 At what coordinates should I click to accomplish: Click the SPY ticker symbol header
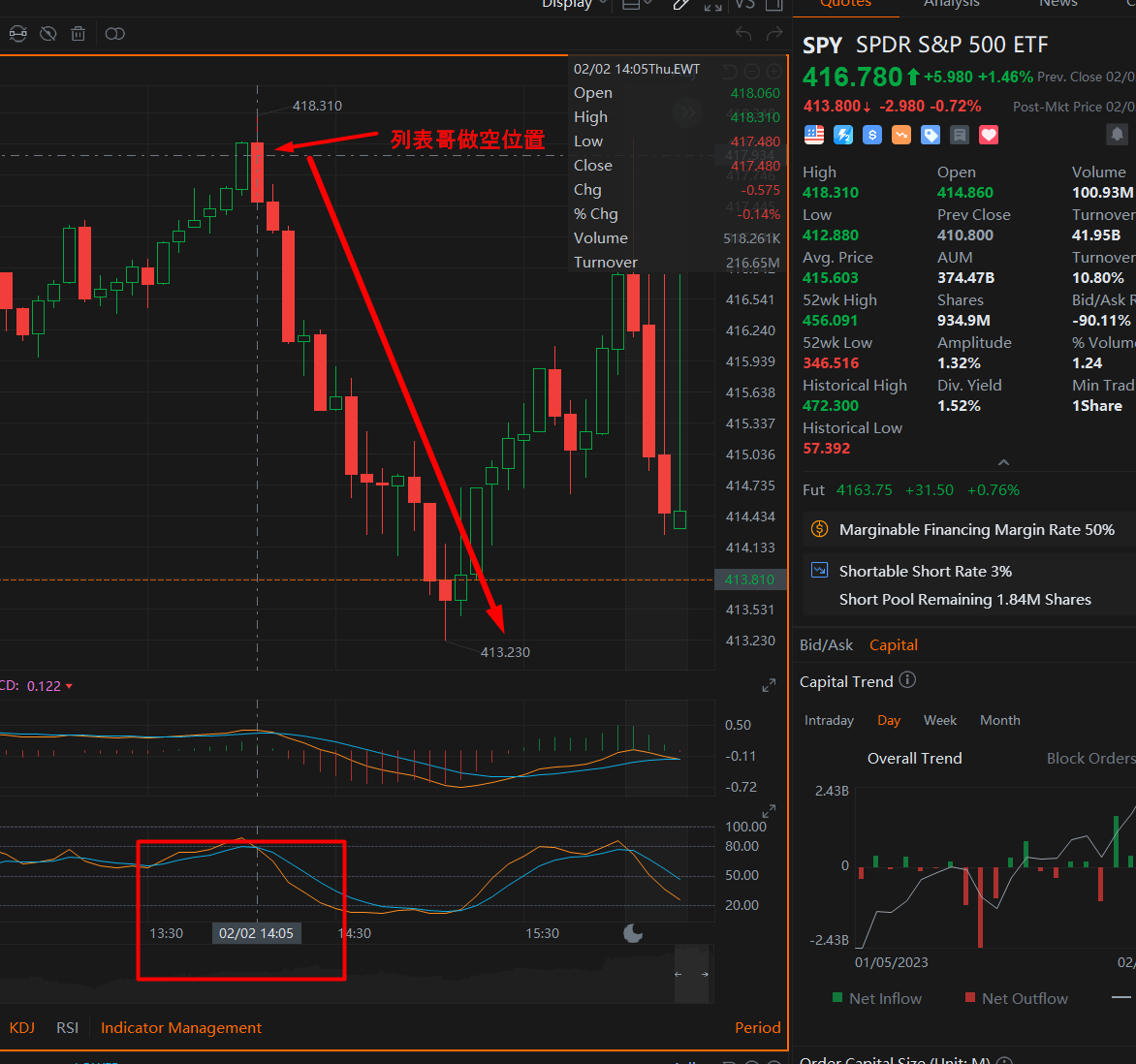point(822,45)
